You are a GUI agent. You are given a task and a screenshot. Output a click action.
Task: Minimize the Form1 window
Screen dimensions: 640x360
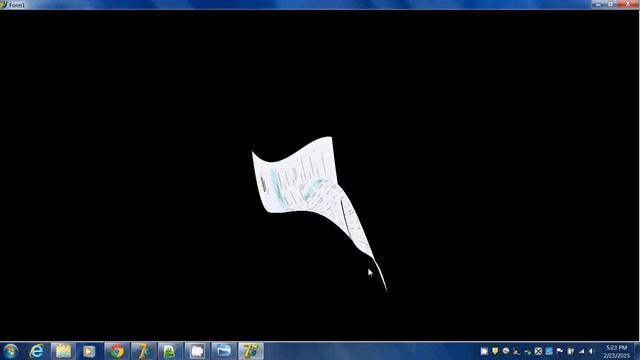[x=598, y=4]
